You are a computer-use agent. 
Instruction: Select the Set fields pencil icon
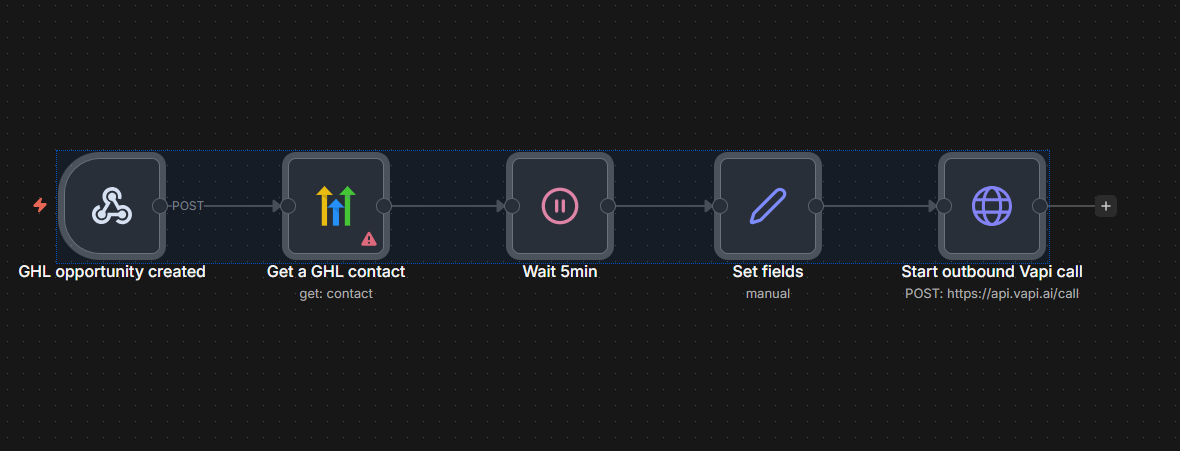pos(767,206)
